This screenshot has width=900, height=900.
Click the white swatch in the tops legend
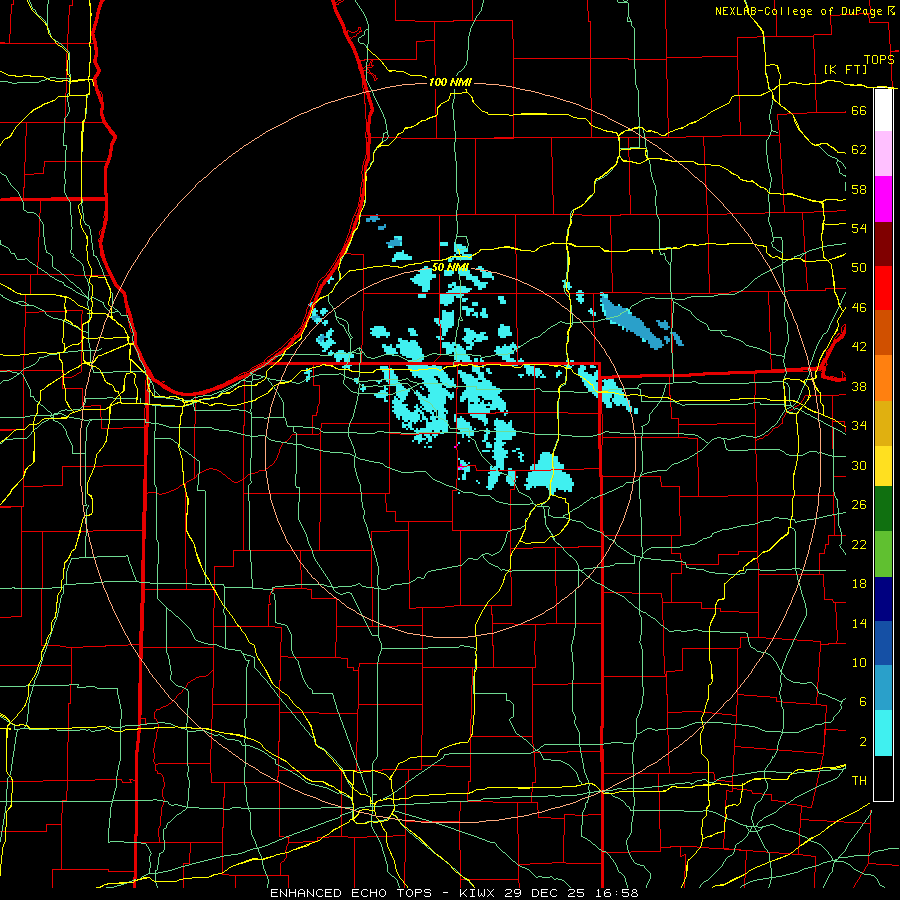[883, 110]
